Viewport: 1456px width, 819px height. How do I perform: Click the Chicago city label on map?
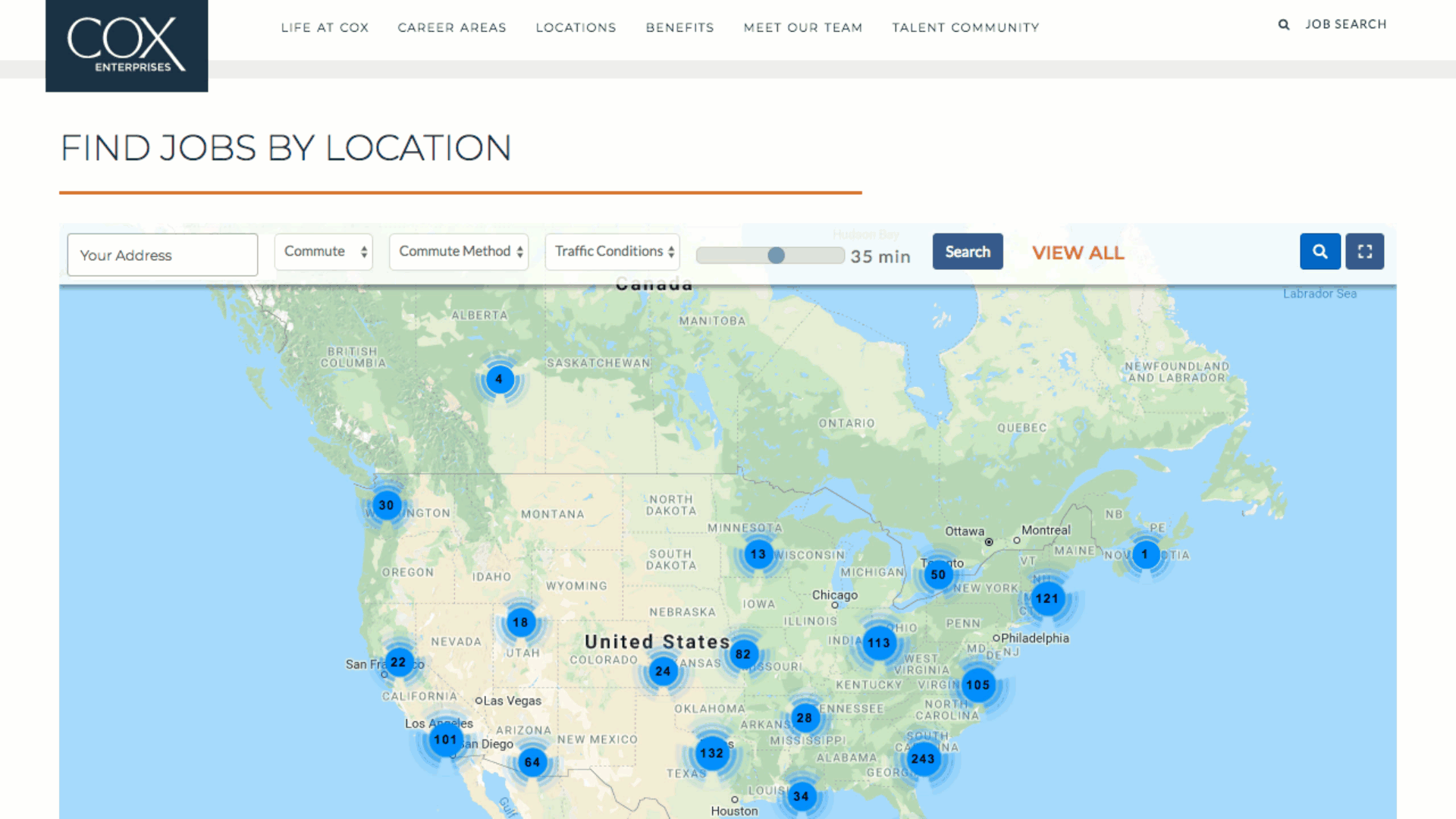[x=835, y=595]
